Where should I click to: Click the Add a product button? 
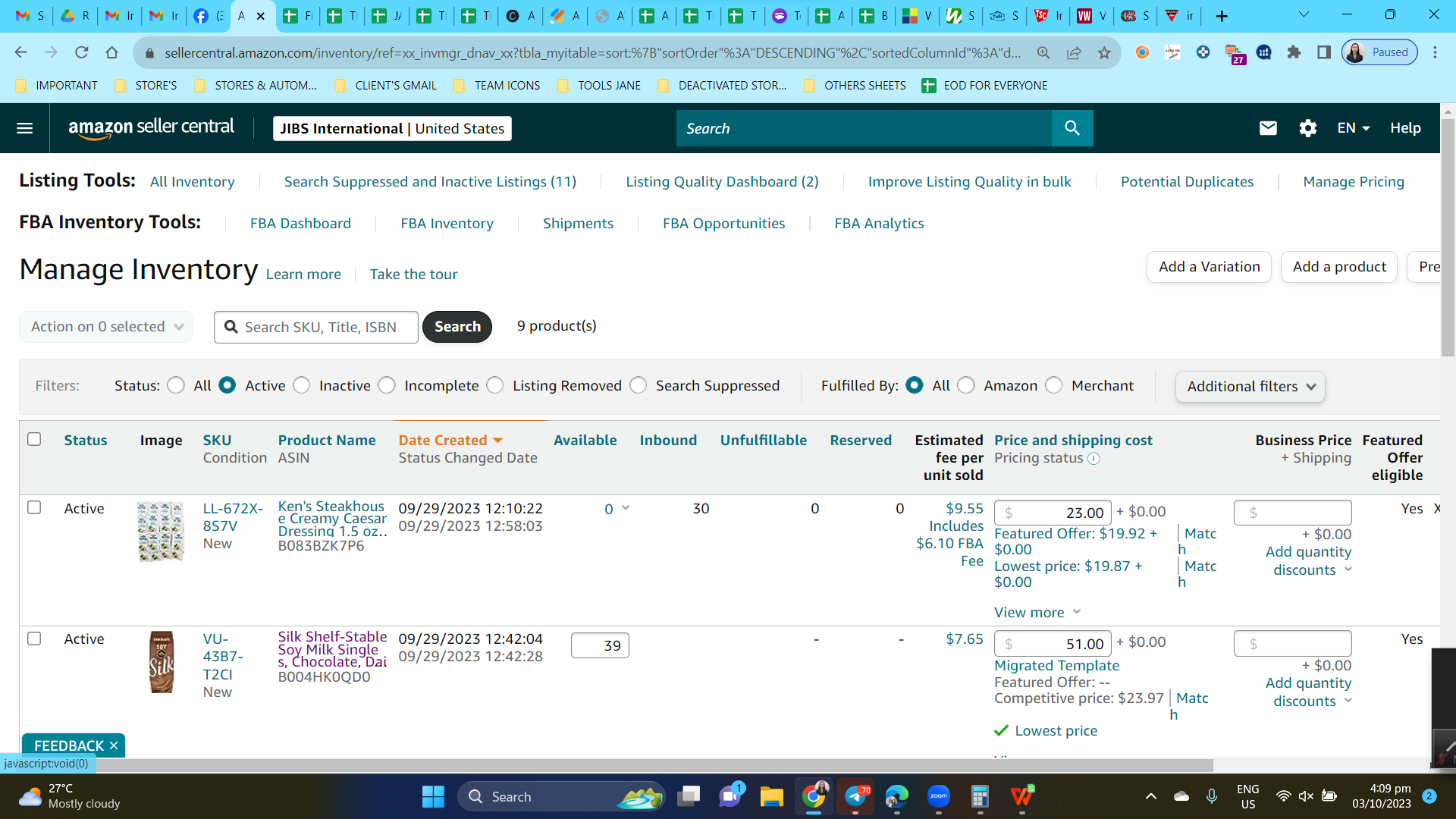(1339, 267)
